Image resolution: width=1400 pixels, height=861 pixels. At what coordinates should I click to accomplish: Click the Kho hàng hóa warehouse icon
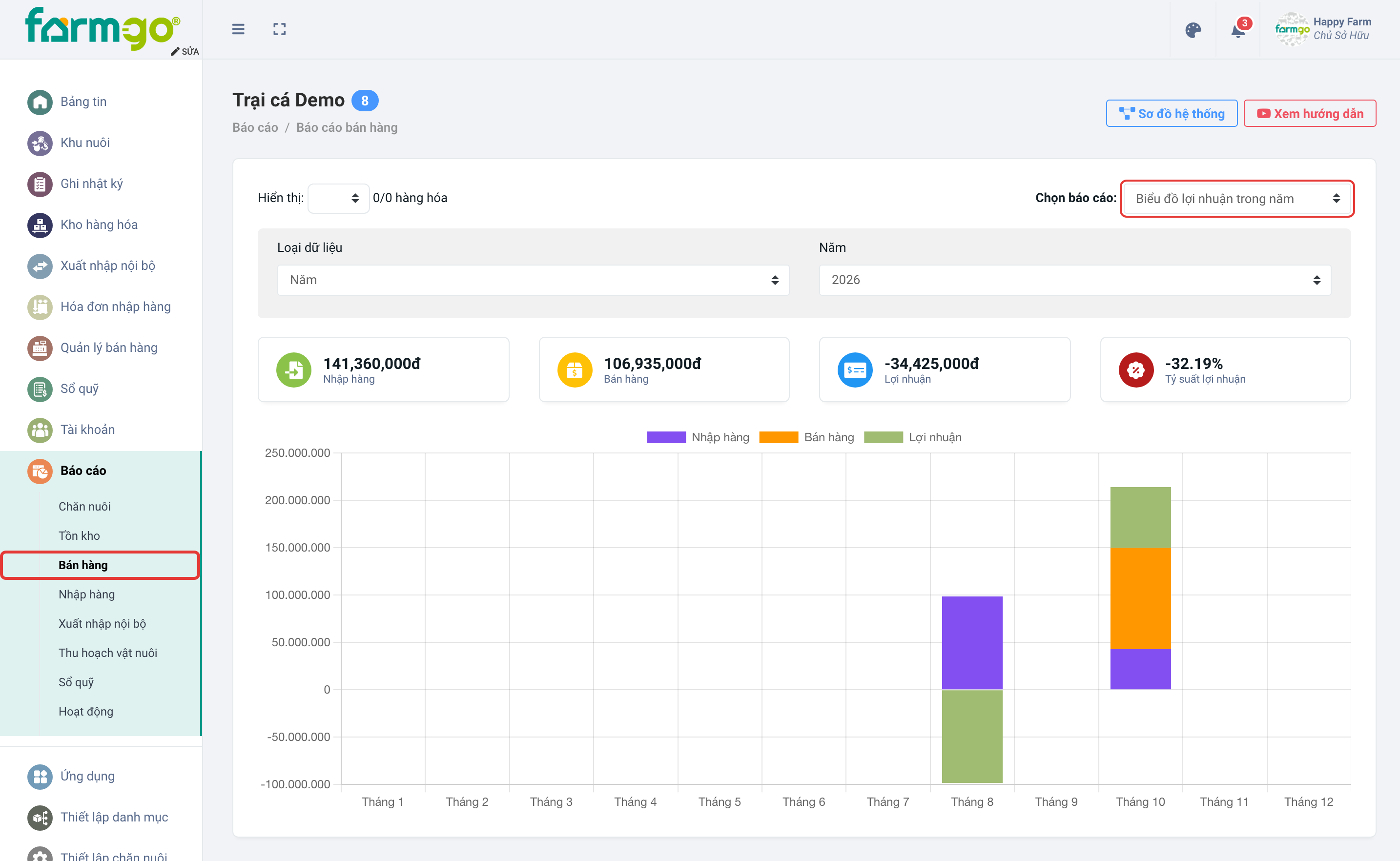(x=40, y=225)
